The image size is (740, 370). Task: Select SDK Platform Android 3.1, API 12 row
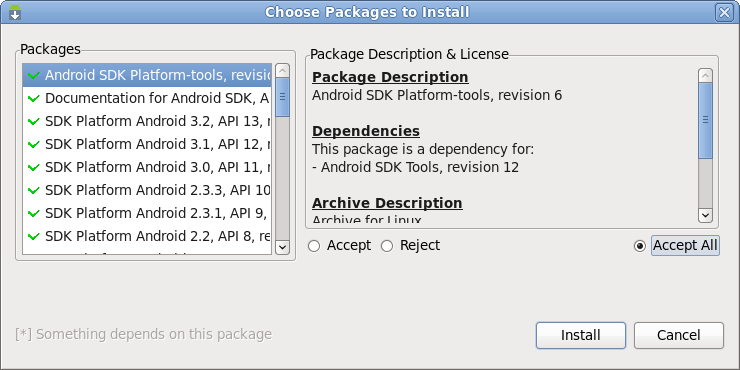[147, 144]
